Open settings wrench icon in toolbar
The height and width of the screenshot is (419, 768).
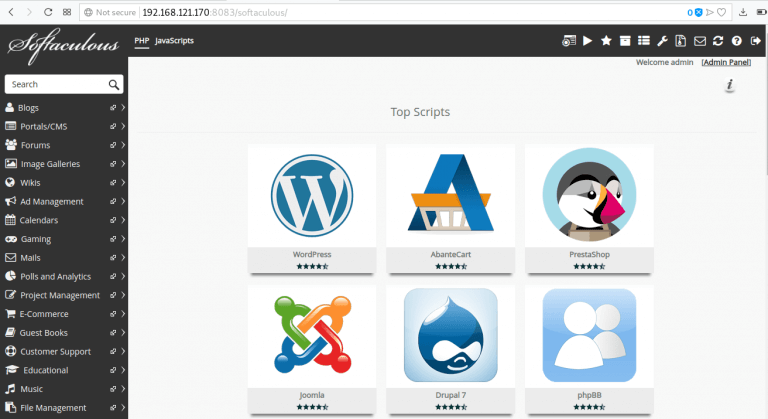pos(662,41)
